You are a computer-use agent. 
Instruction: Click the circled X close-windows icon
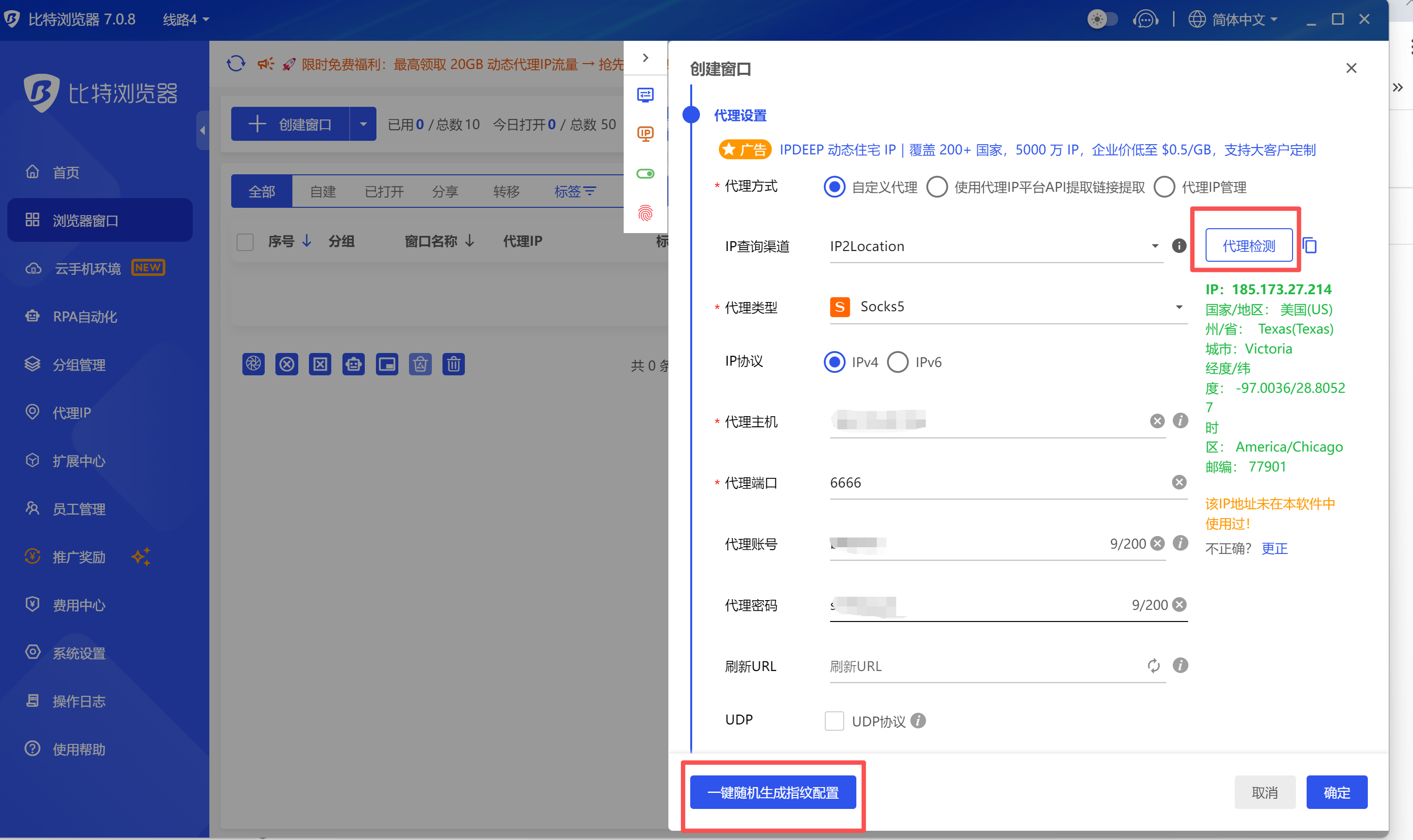(287, 364)
